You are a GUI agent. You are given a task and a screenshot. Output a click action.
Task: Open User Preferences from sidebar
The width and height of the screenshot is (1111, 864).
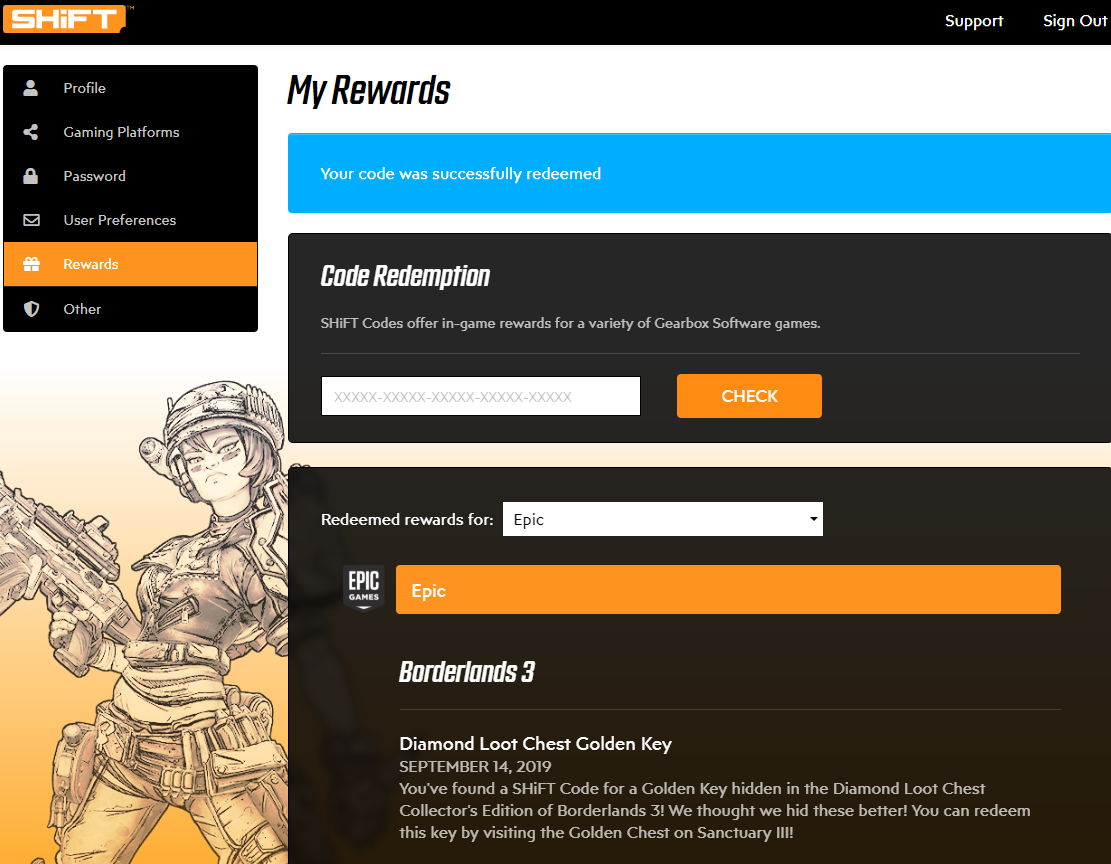[119, 220]
